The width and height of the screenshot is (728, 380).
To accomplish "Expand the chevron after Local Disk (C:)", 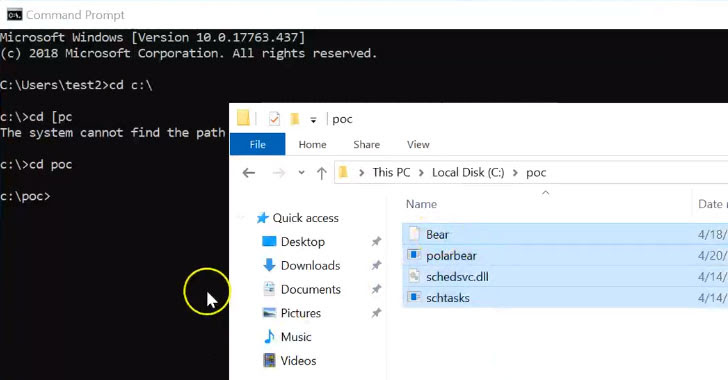I will [515, 173].
